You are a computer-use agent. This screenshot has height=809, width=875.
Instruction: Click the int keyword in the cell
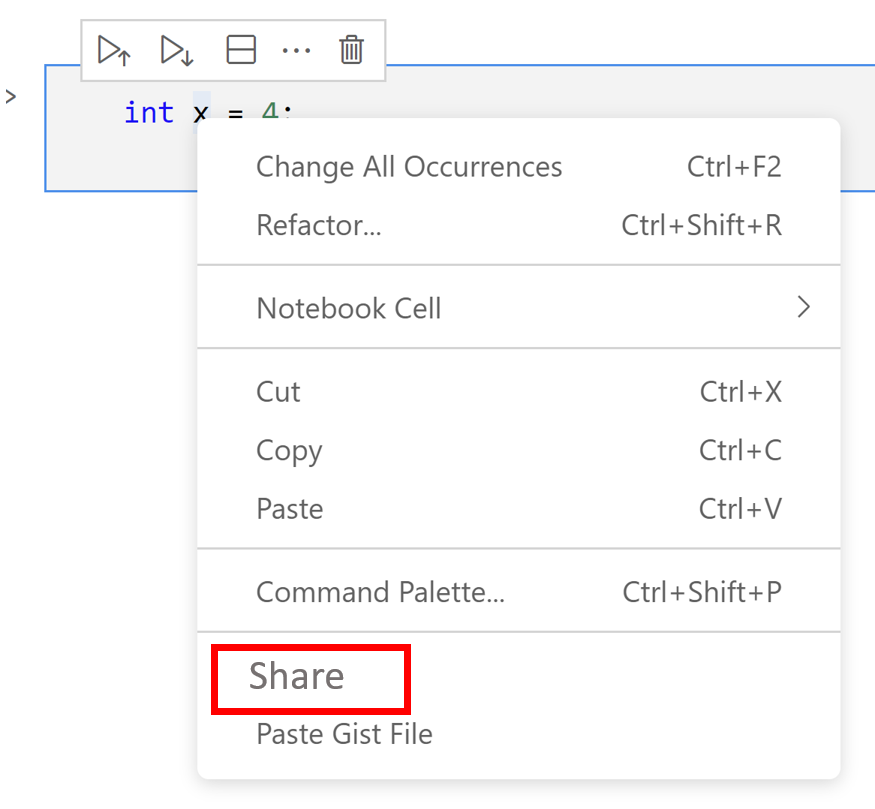click(148, 112)
